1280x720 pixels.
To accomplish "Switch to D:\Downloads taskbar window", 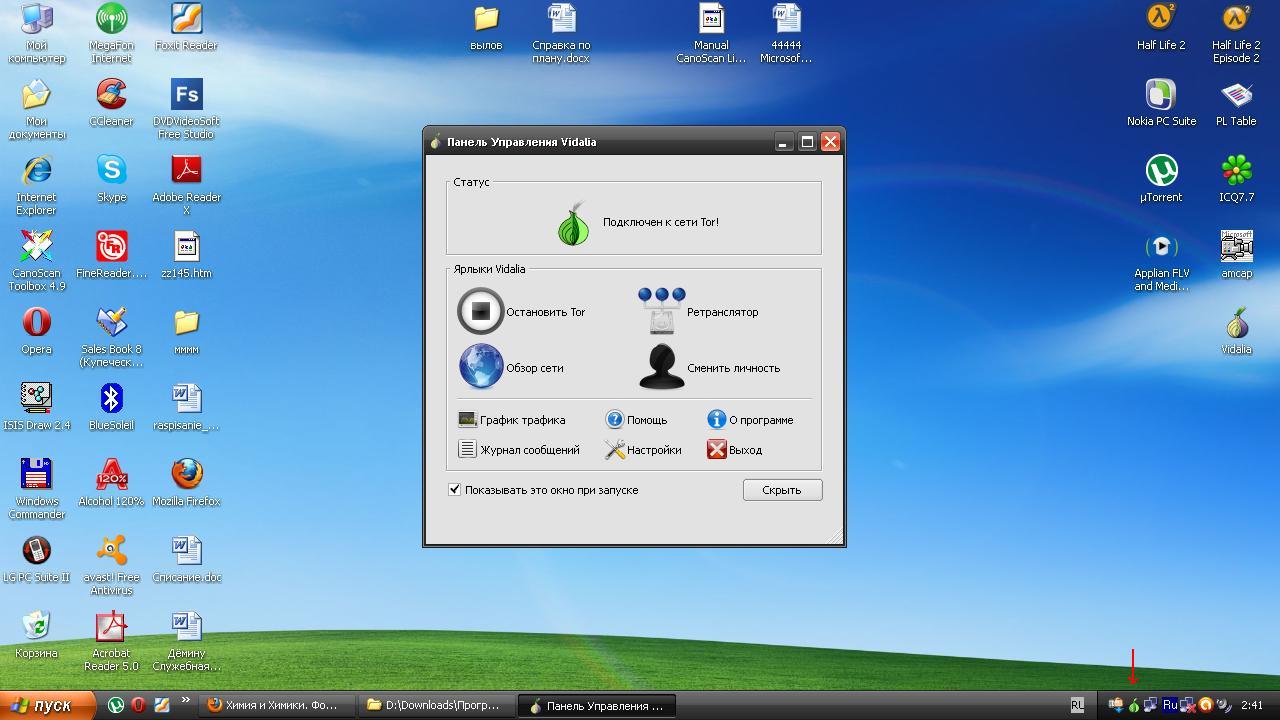I will click(x=433, y=705).
